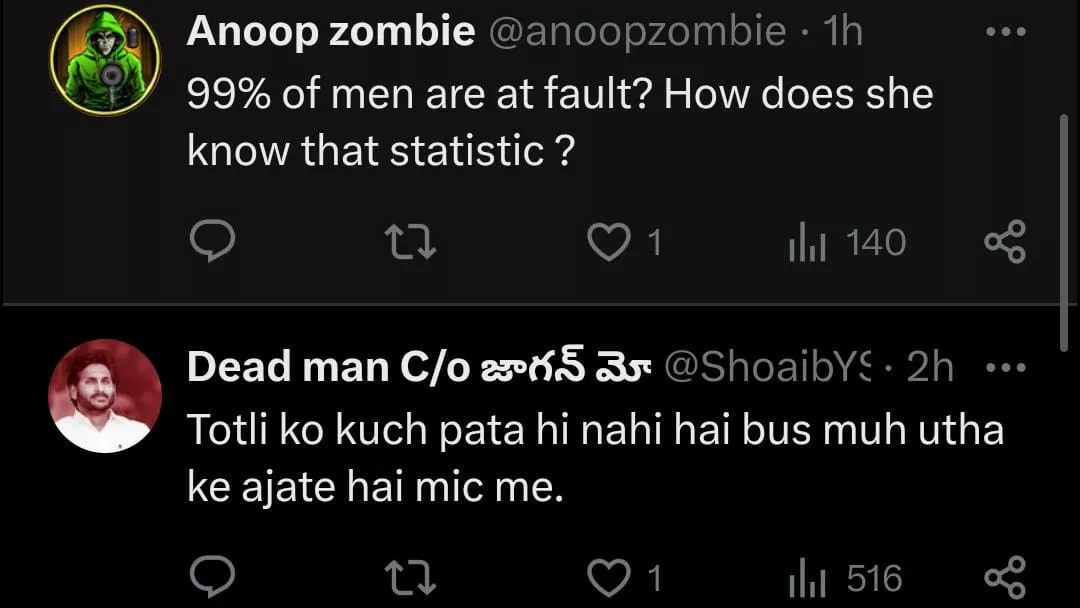Reply to Dead man's tweet
Viewport: 1080px width, 608px height.
click(212, 578)
